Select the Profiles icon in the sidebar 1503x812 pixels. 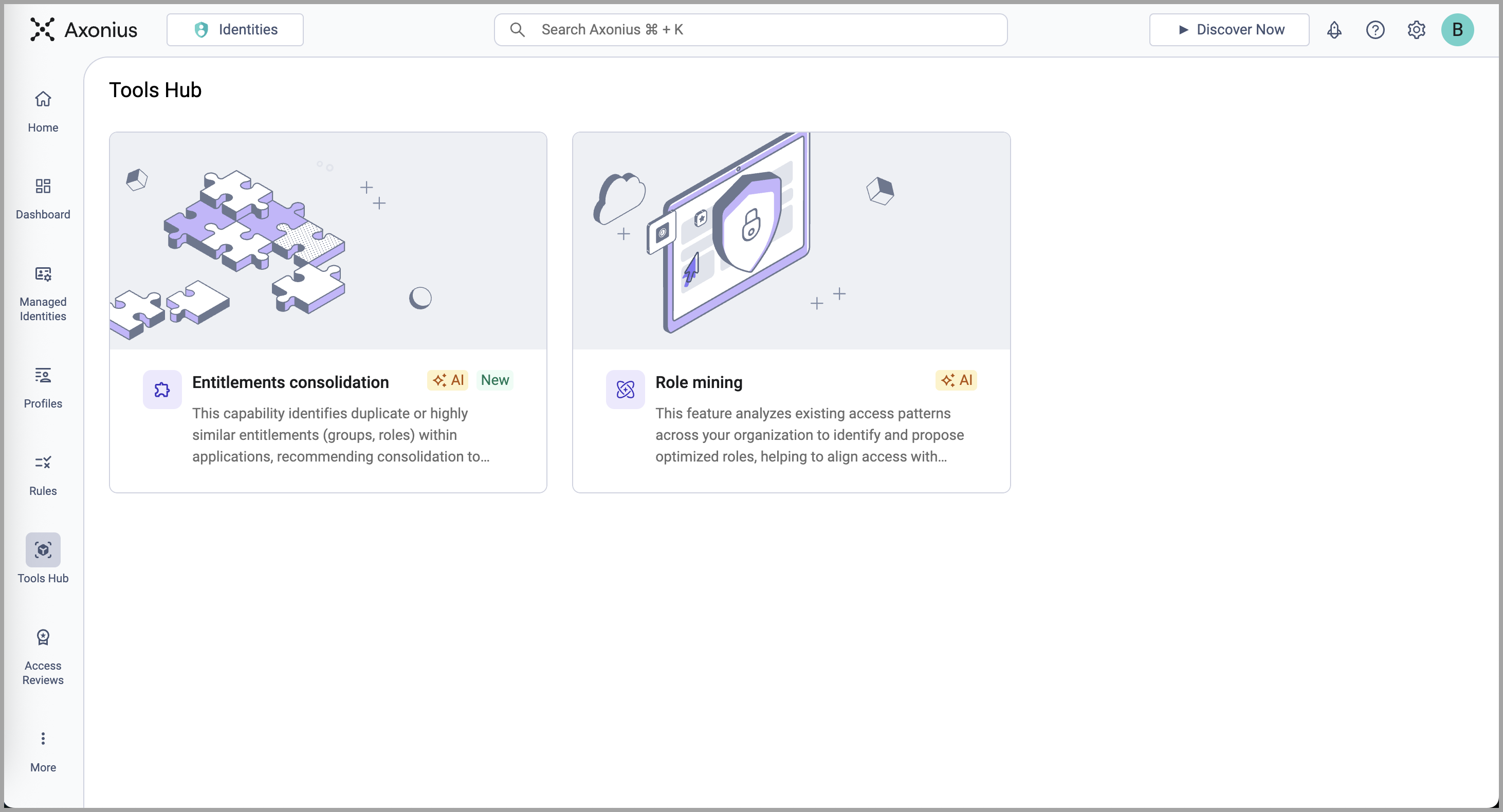43,376
